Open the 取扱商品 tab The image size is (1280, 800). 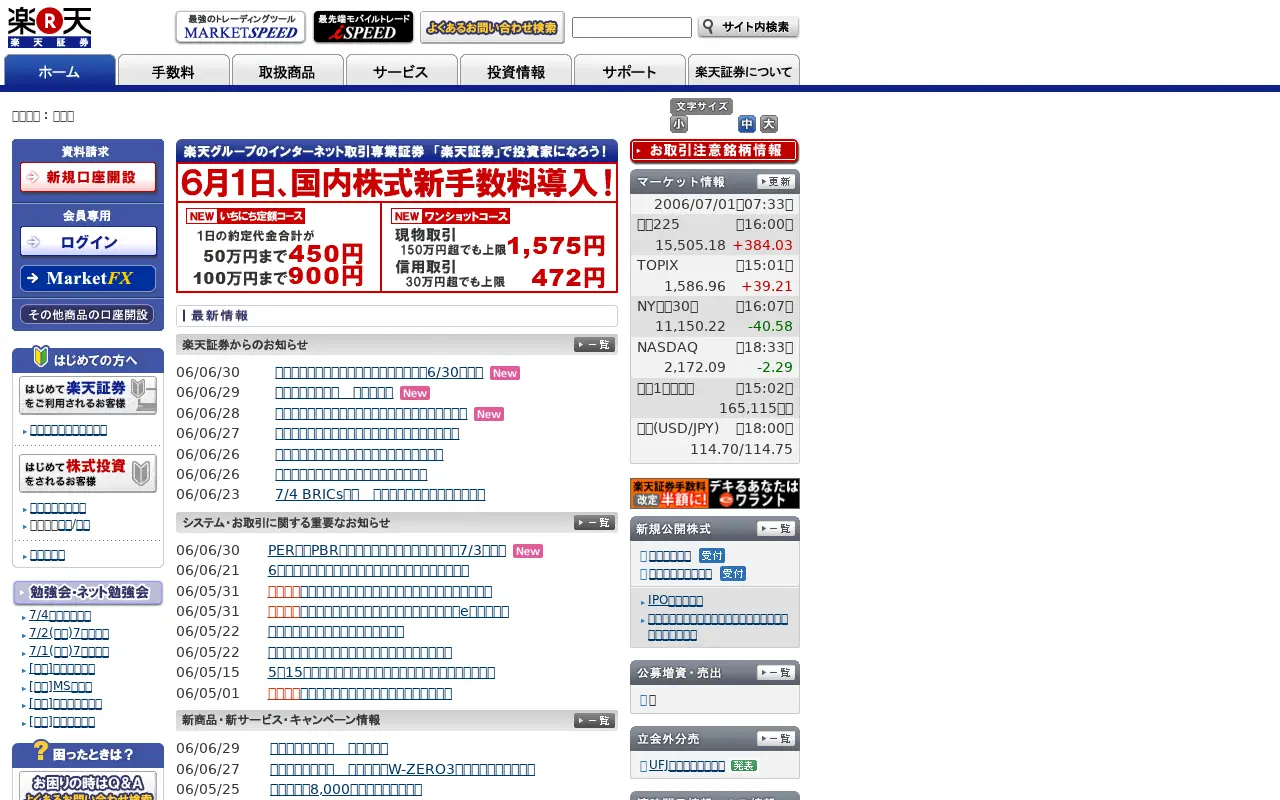(288, 71)
